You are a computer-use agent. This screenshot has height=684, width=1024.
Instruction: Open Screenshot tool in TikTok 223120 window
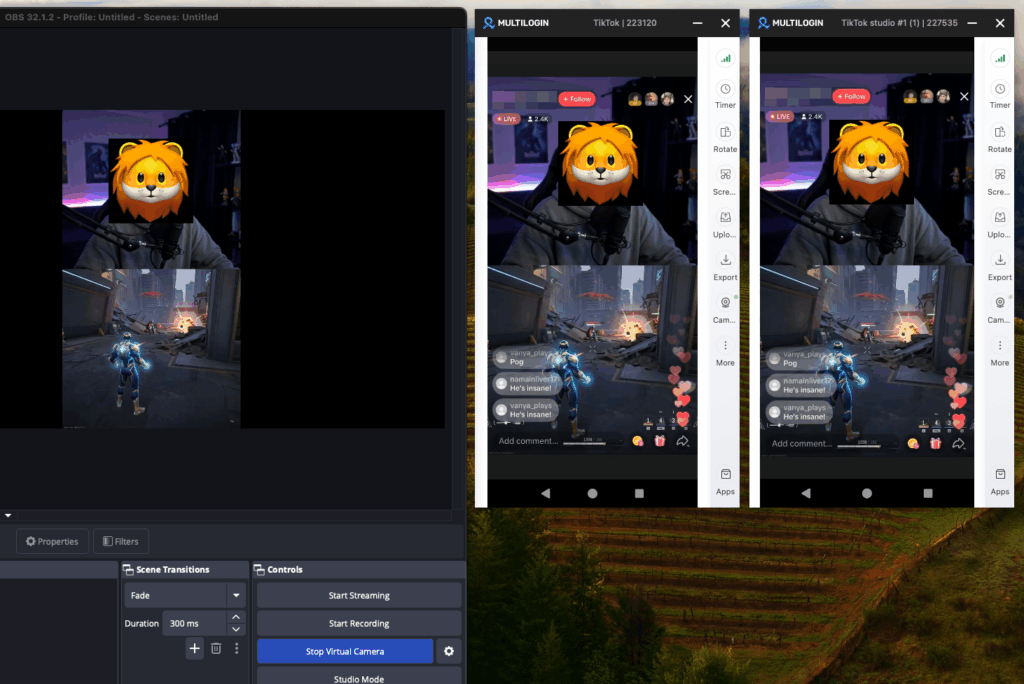click(725, 181)
